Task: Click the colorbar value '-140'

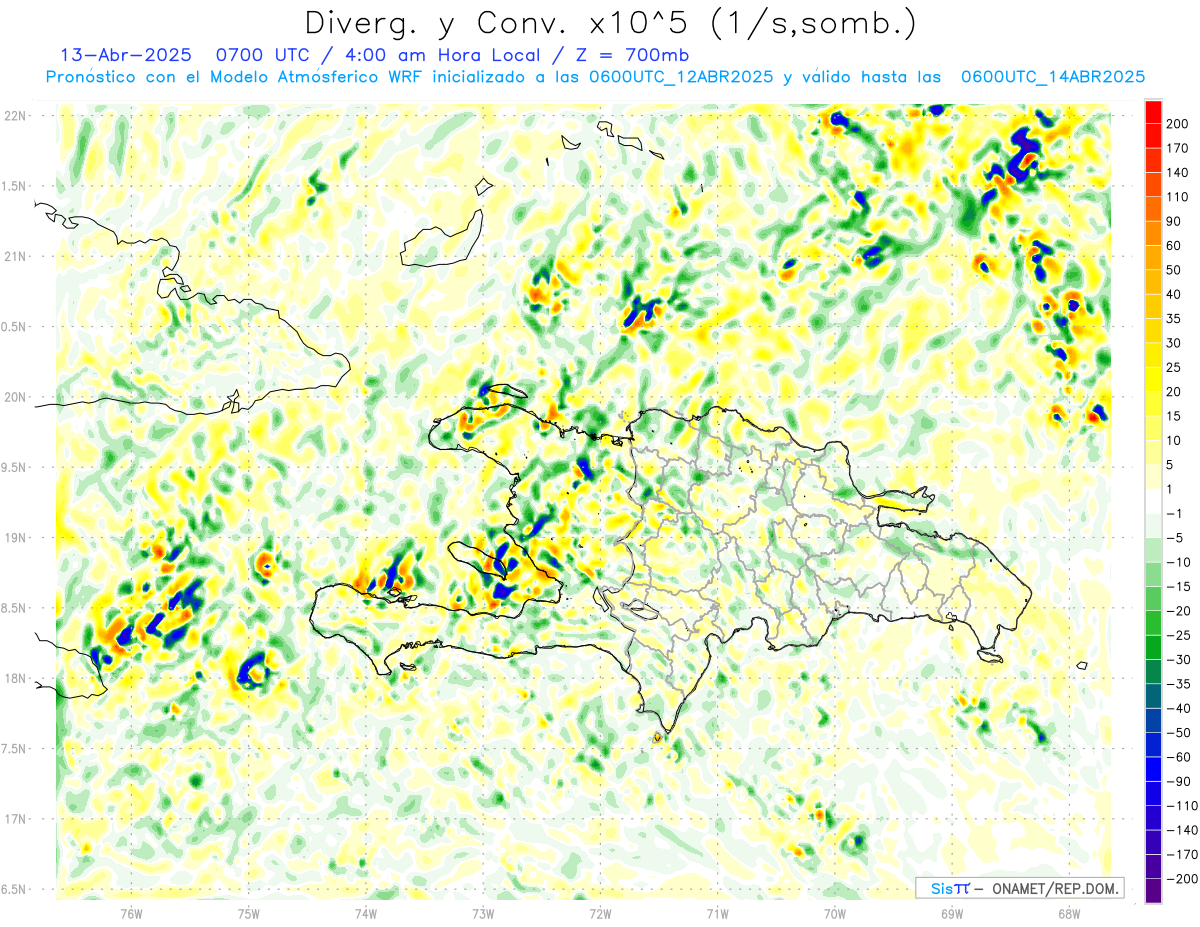Action: (x=1181, y=829)
